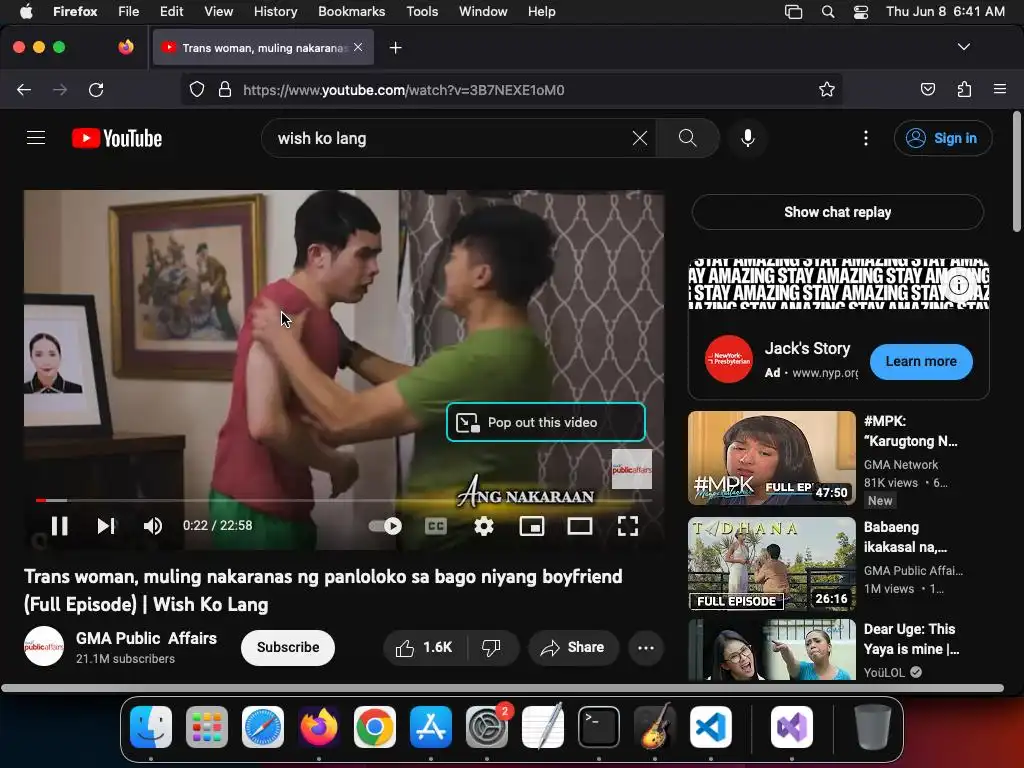Share this video

tap(573, 647)
